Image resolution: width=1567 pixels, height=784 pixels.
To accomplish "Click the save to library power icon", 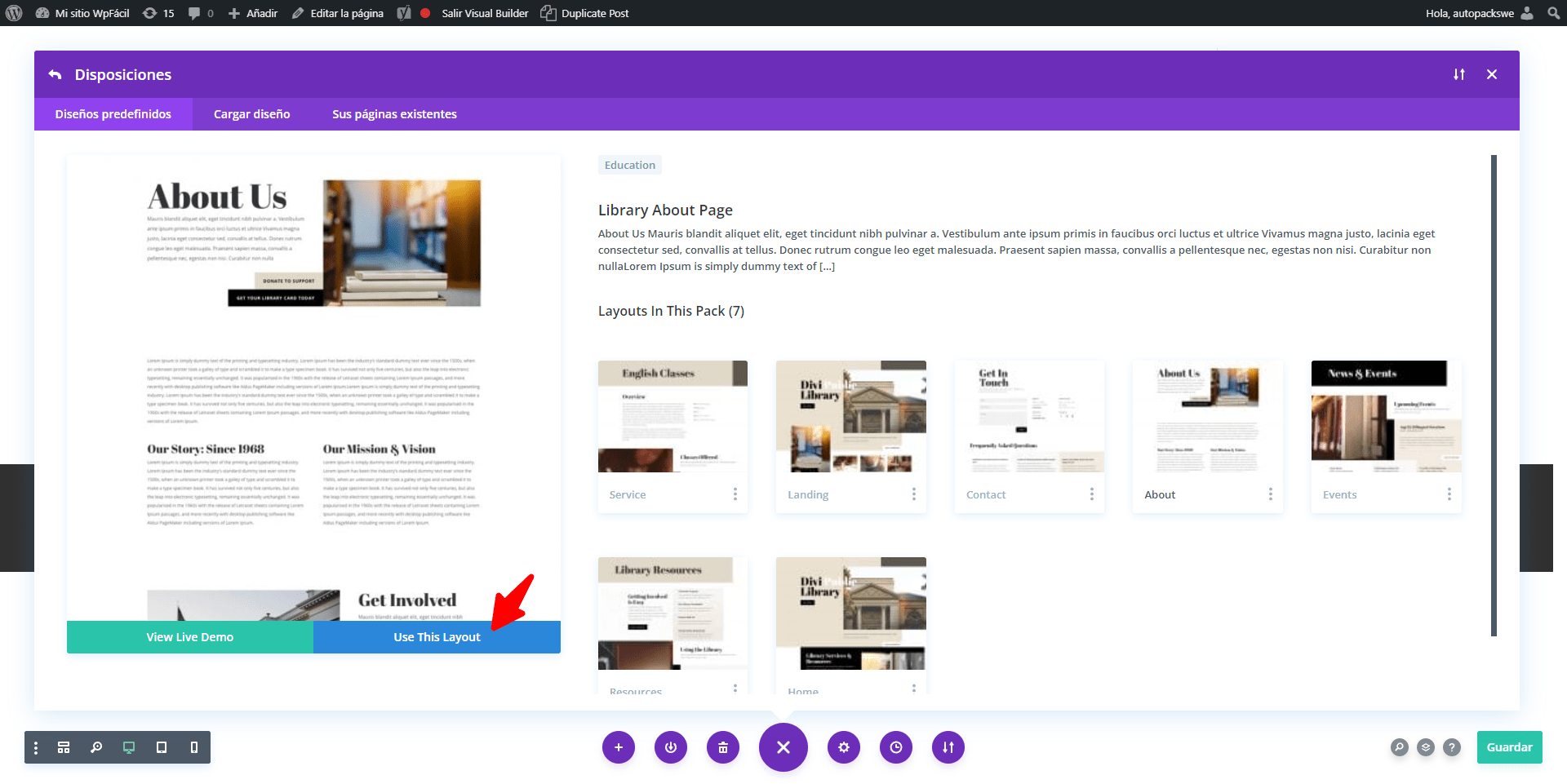I will click(x=671, y=747).
